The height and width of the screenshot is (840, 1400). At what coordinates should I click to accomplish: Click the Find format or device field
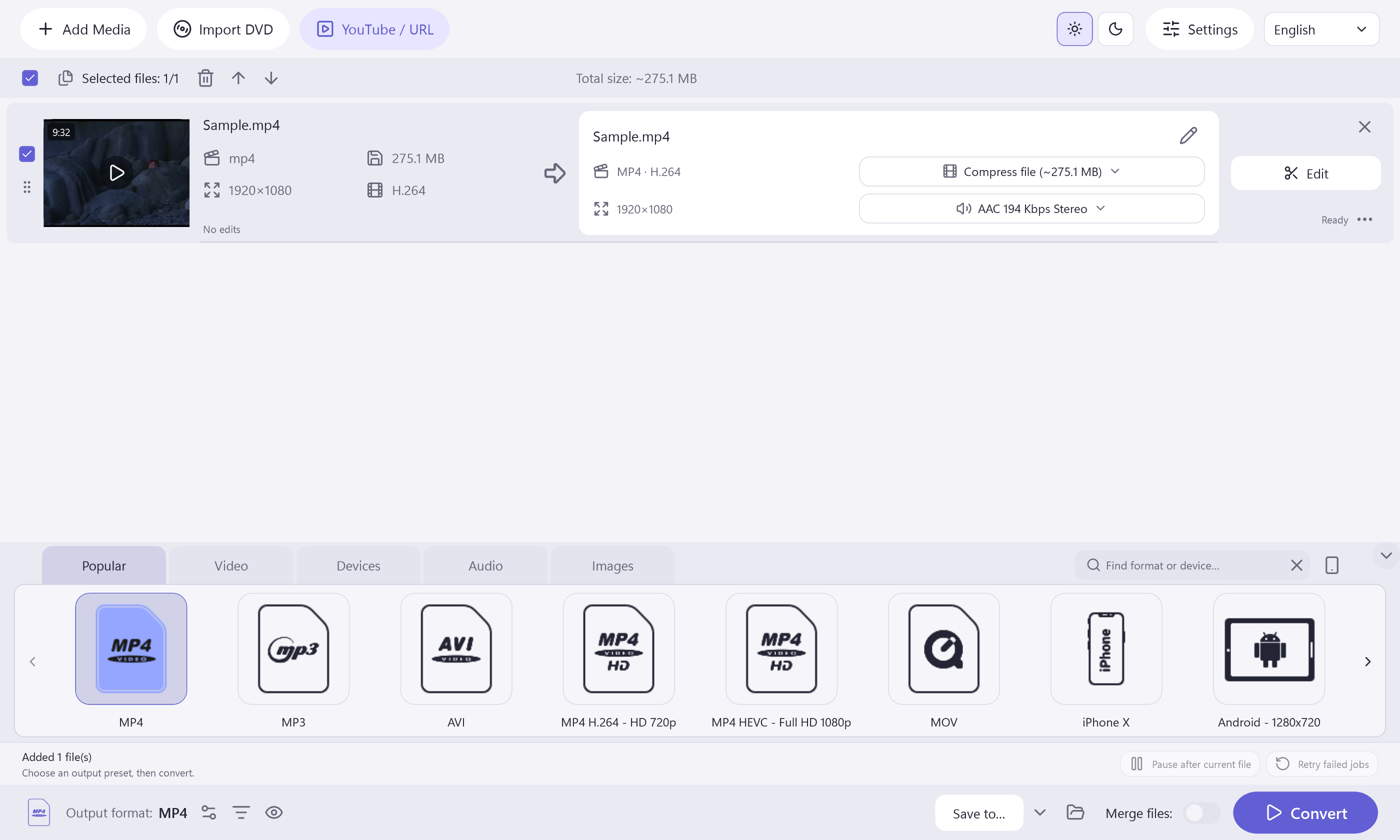click(1192, 565)
